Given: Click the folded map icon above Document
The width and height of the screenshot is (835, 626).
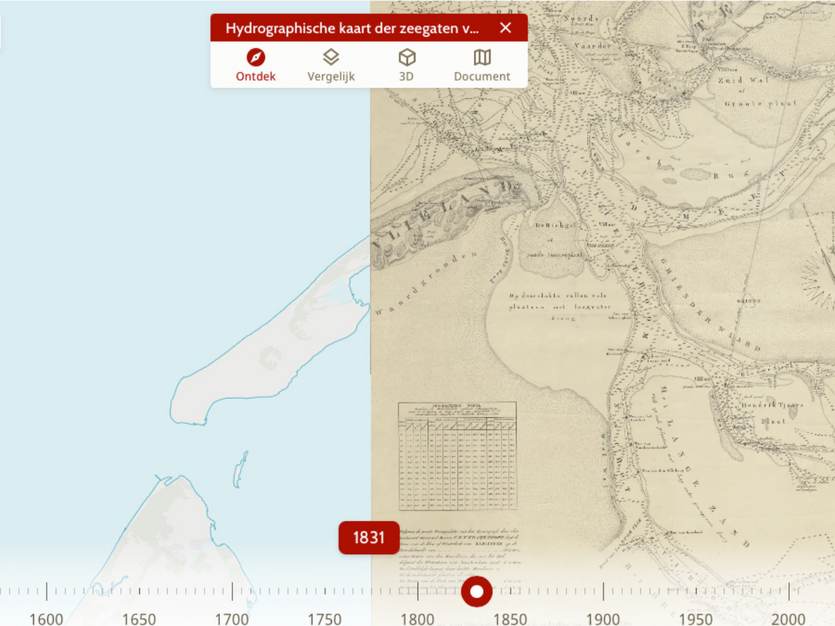Looking at the screenshot, I should click(482, 59).
